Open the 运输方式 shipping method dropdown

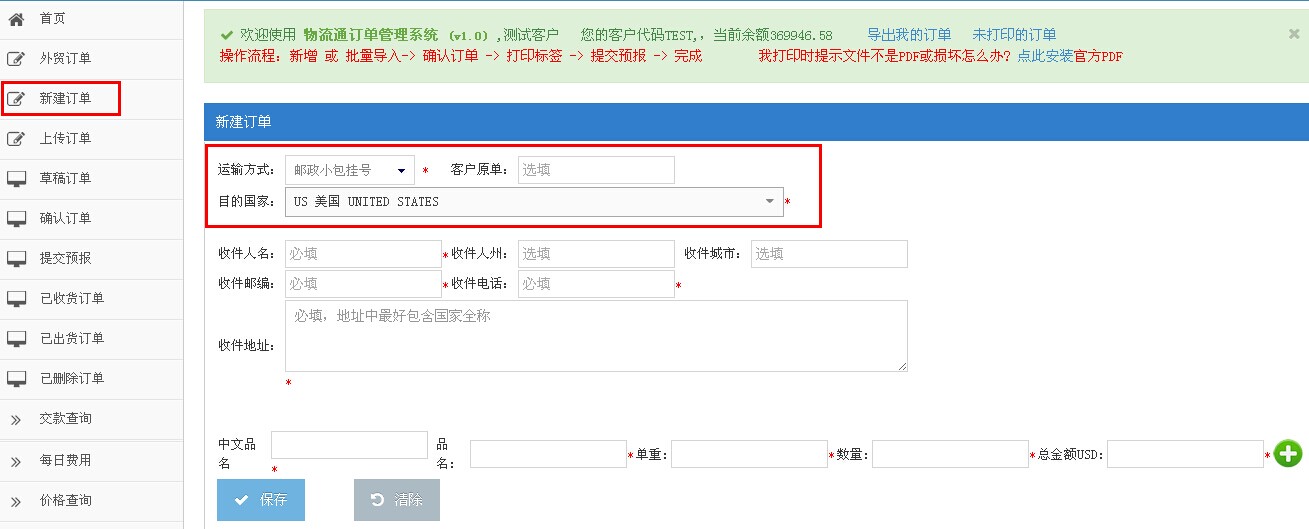tap(349, 171)
